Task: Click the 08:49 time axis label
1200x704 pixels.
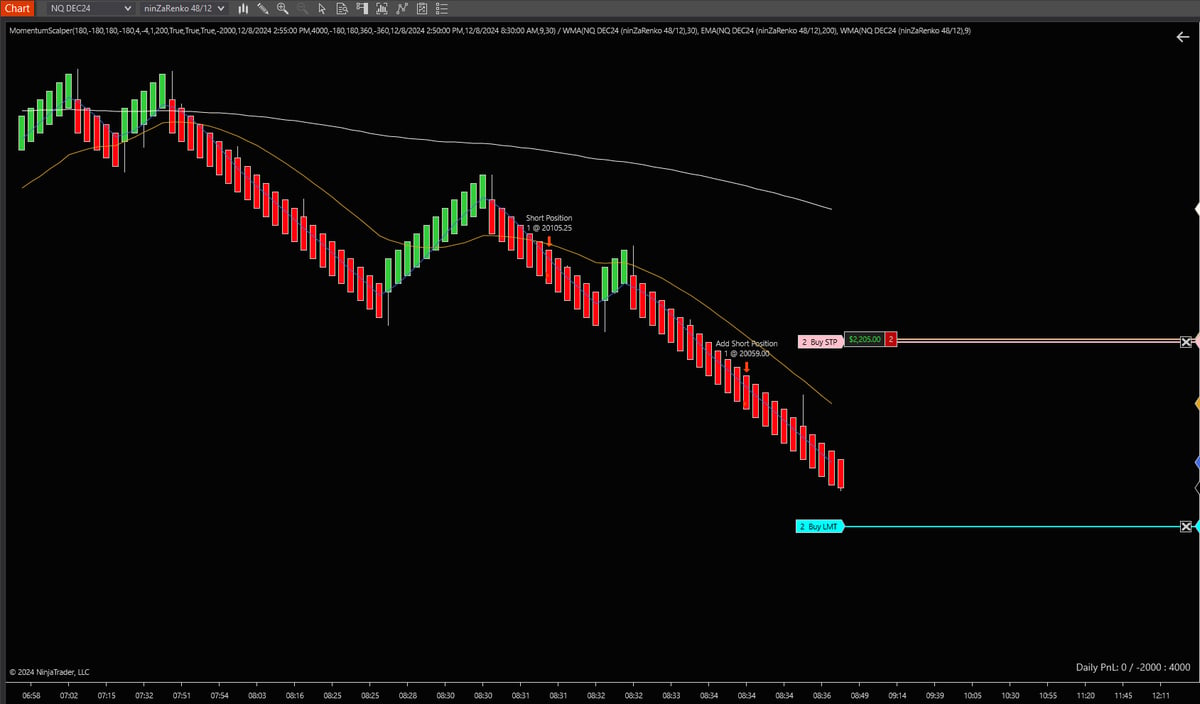Action: point(860,695)
